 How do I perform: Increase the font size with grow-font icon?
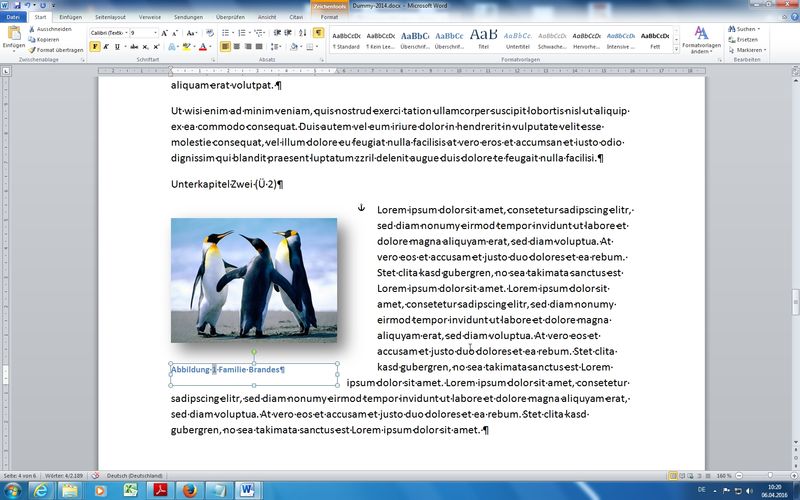[164, 33]
